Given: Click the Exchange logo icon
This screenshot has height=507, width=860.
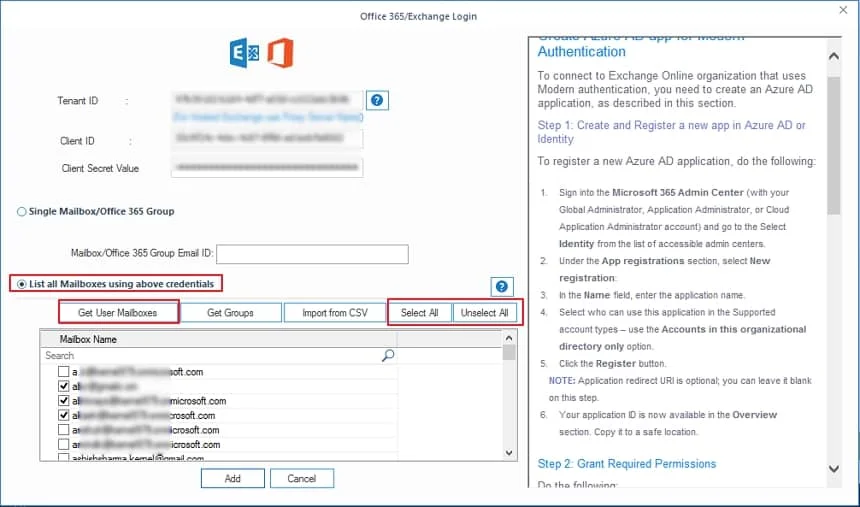Looking at the screenshot, I should (245, 53).
